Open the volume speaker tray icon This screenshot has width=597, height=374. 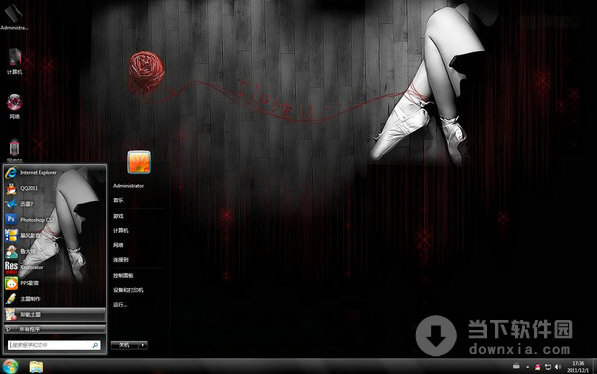(558, 367)
